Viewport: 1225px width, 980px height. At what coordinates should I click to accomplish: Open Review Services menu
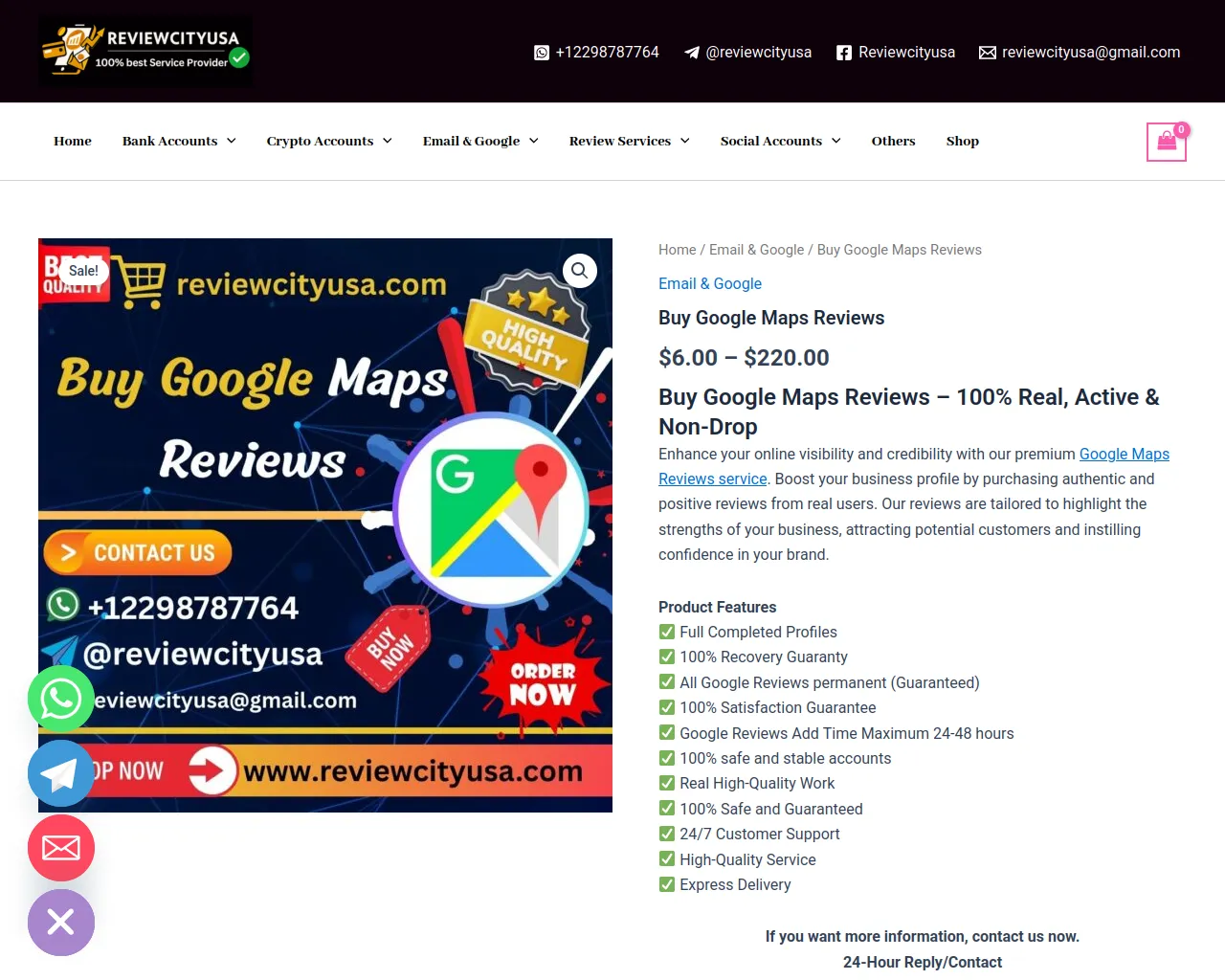click(620, 141)
